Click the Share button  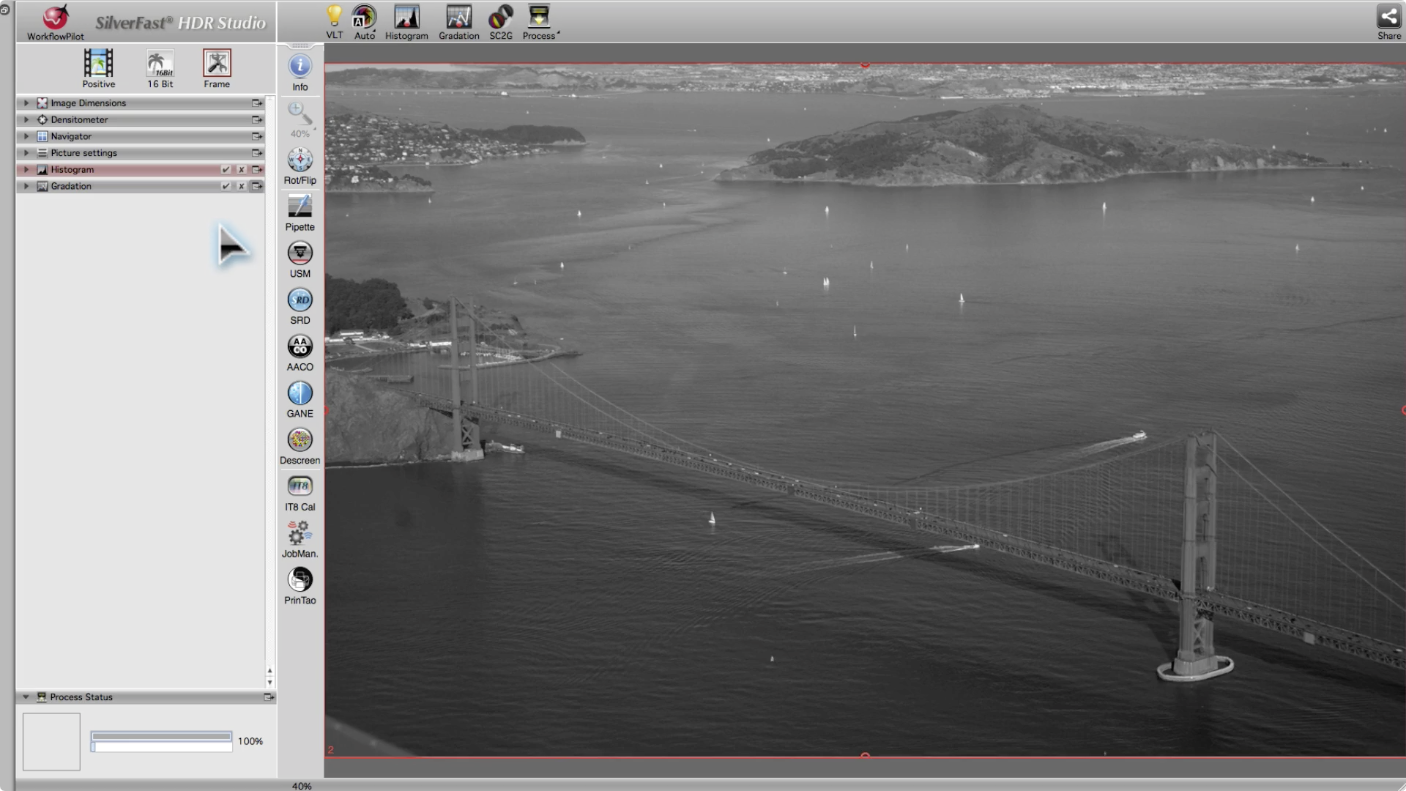coord(1388,17)
